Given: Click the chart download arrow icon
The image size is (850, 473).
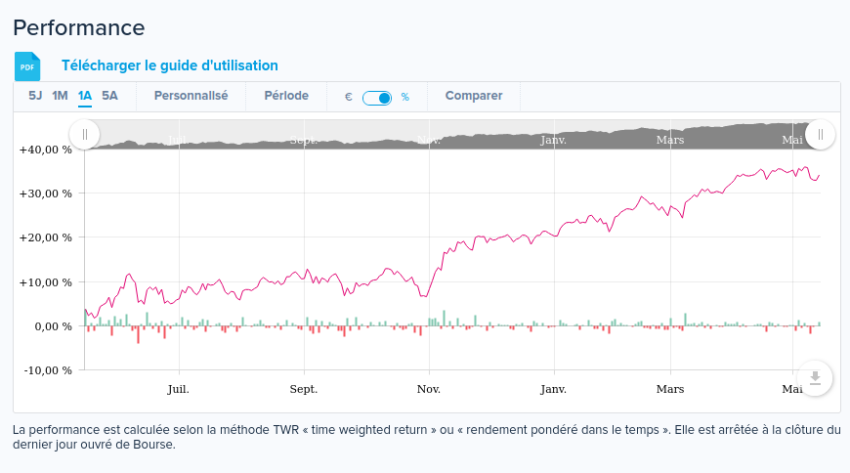Looking at the screenshot, I should coord(815,377).
